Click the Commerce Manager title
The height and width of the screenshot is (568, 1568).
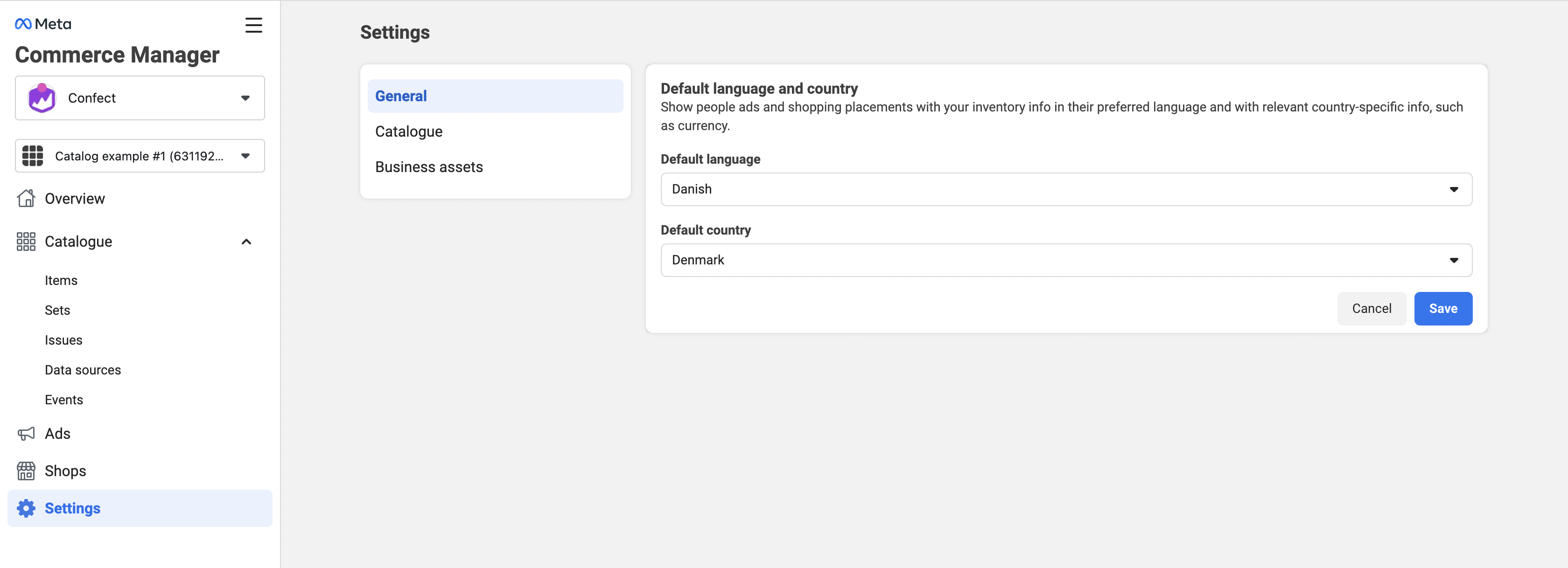pyautogui.click(x=117, y=55)
